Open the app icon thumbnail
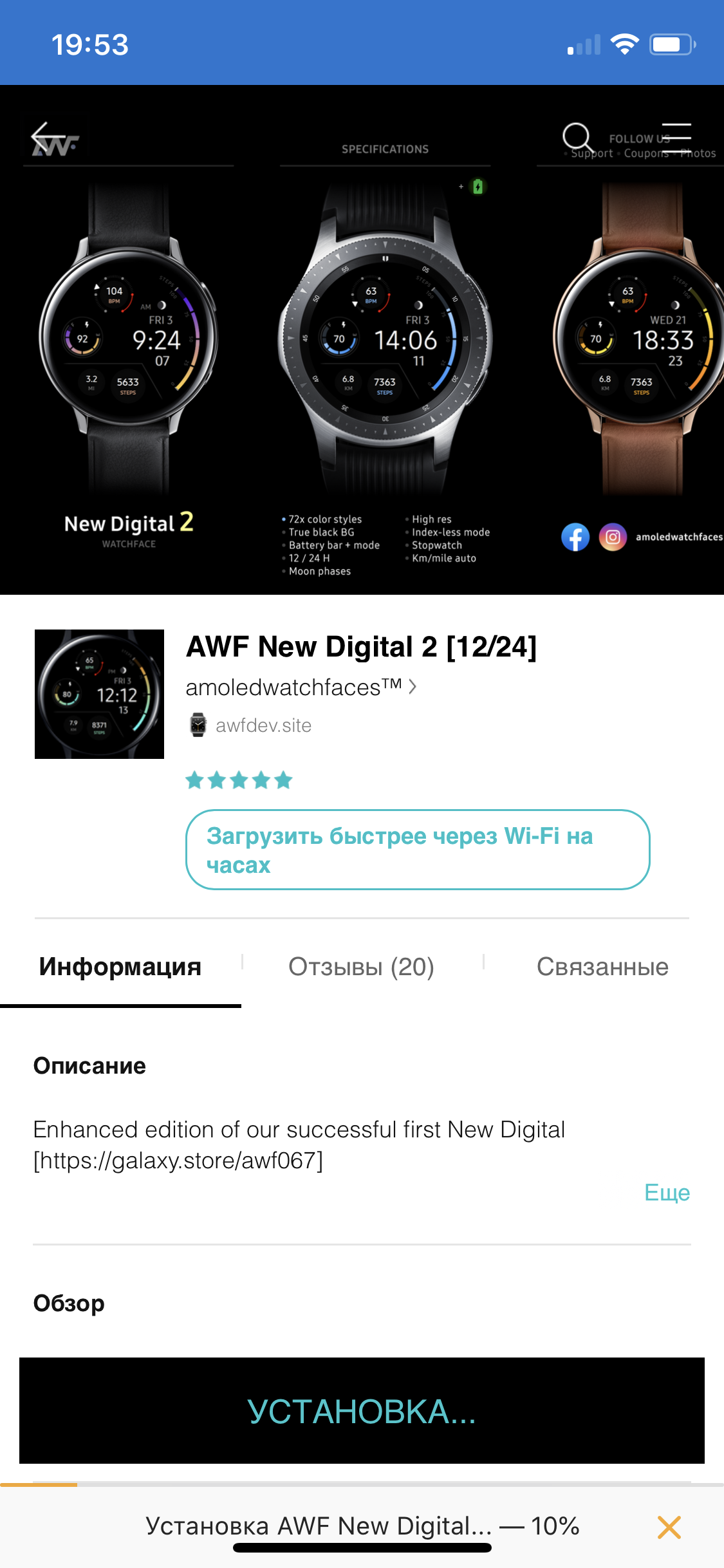Image resolution: width=724 pixels, height=1568 pixels. 99,694
